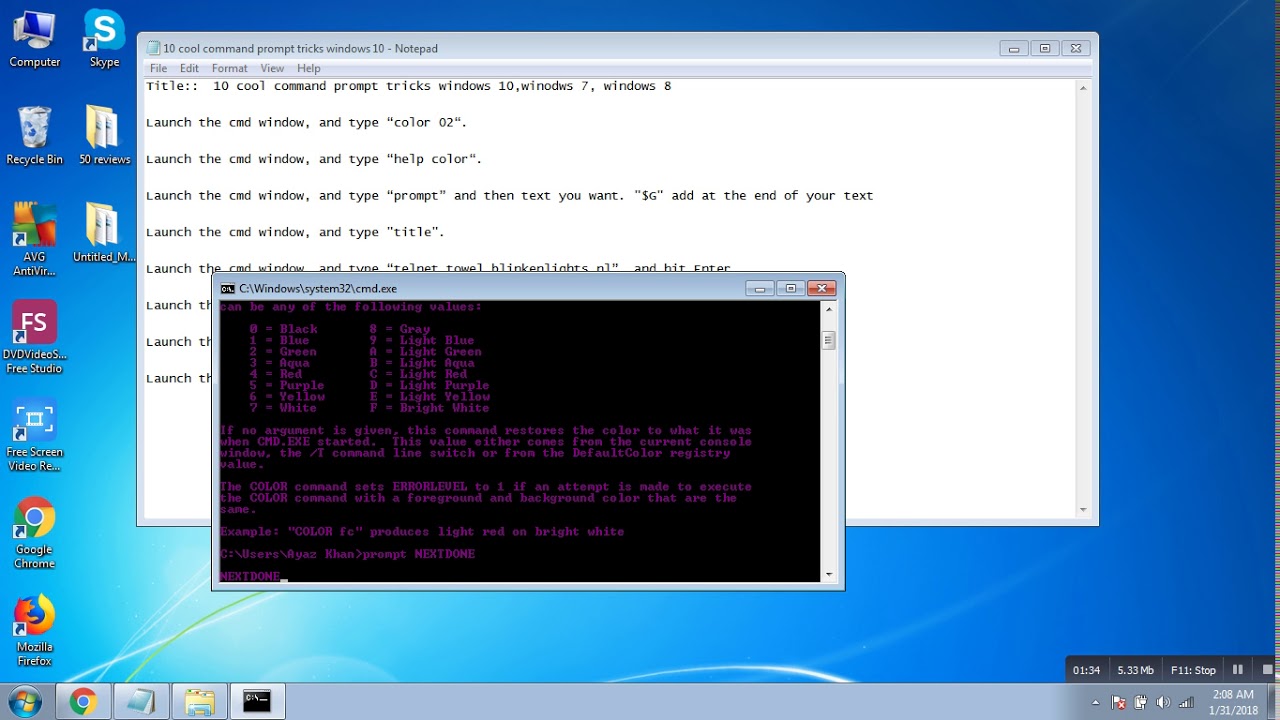The height and width of the screenshot is (720, 1280).
Task: Click the line about typing "prompt" in Notepad
Action: [x=510, y=195]
